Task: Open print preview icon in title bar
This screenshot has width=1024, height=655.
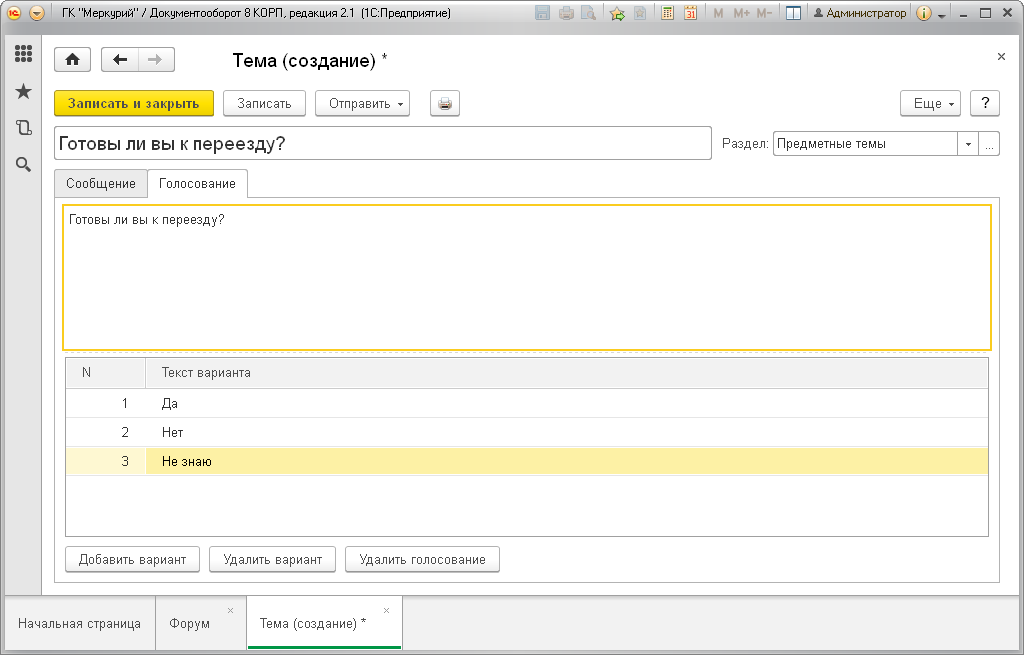Action: tap(588, 13)
